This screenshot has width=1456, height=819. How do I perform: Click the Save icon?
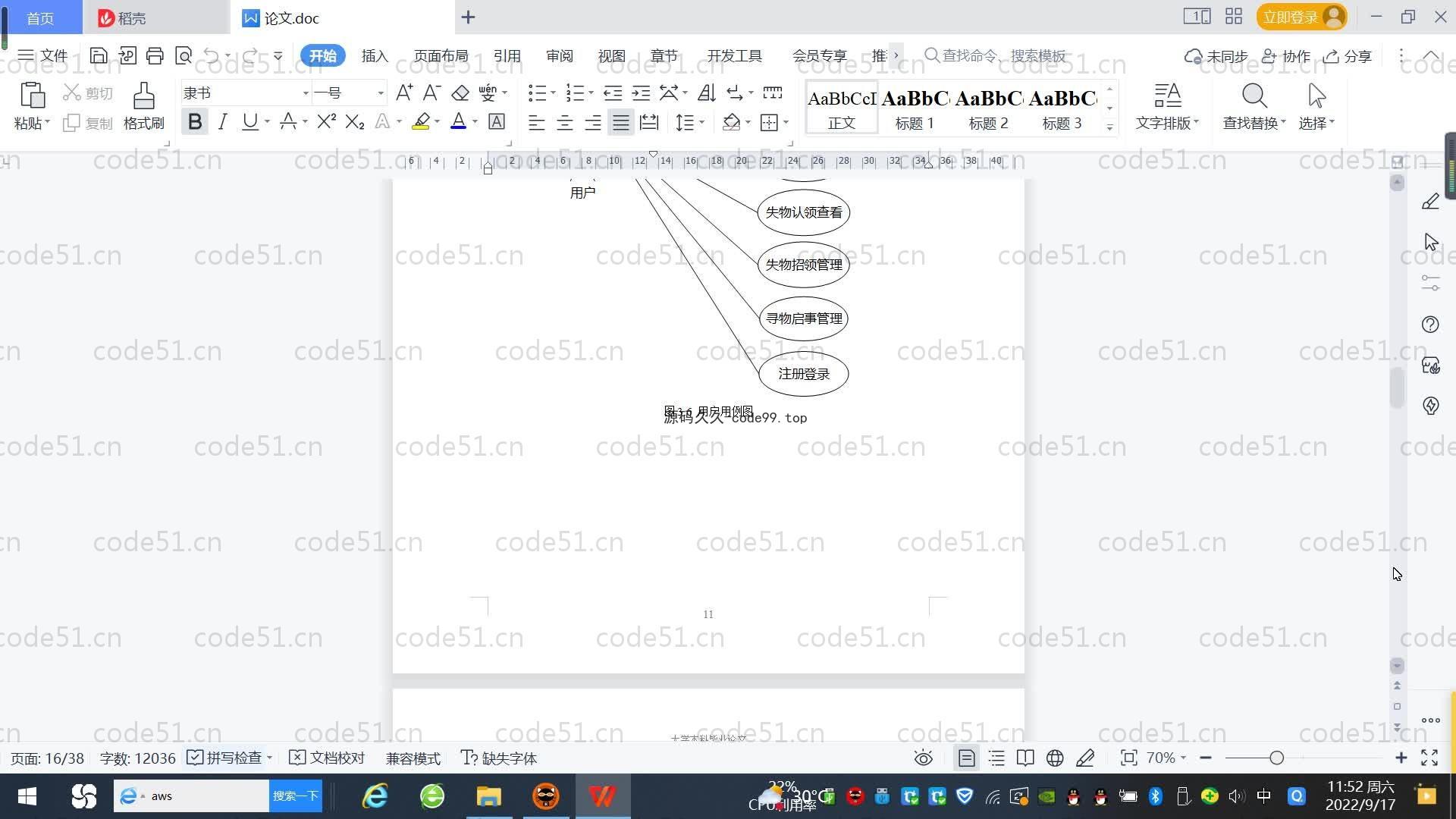99,55
